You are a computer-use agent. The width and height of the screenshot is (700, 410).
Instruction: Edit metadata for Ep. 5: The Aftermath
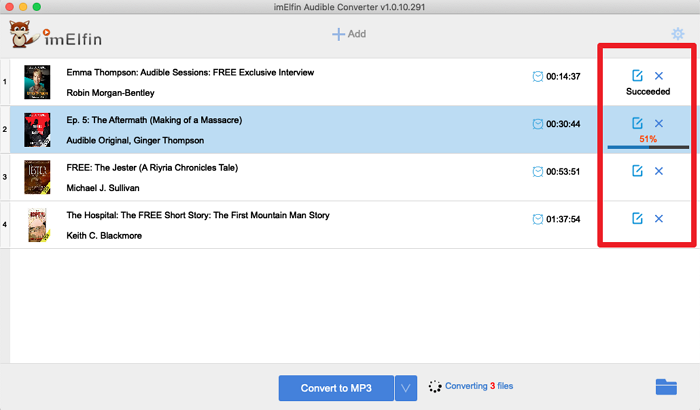[x=637, y=123]
